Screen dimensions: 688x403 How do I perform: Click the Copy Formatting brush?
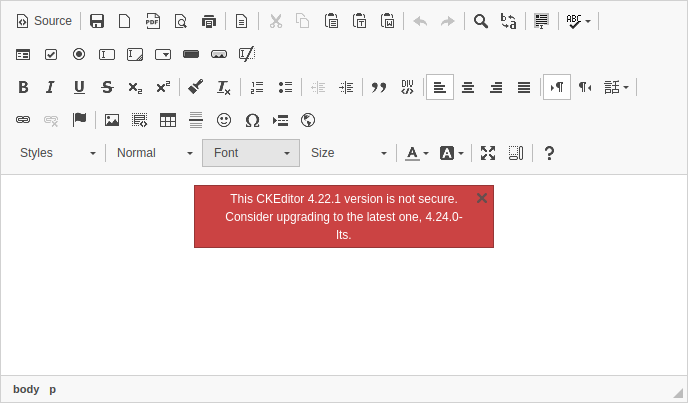196,87
